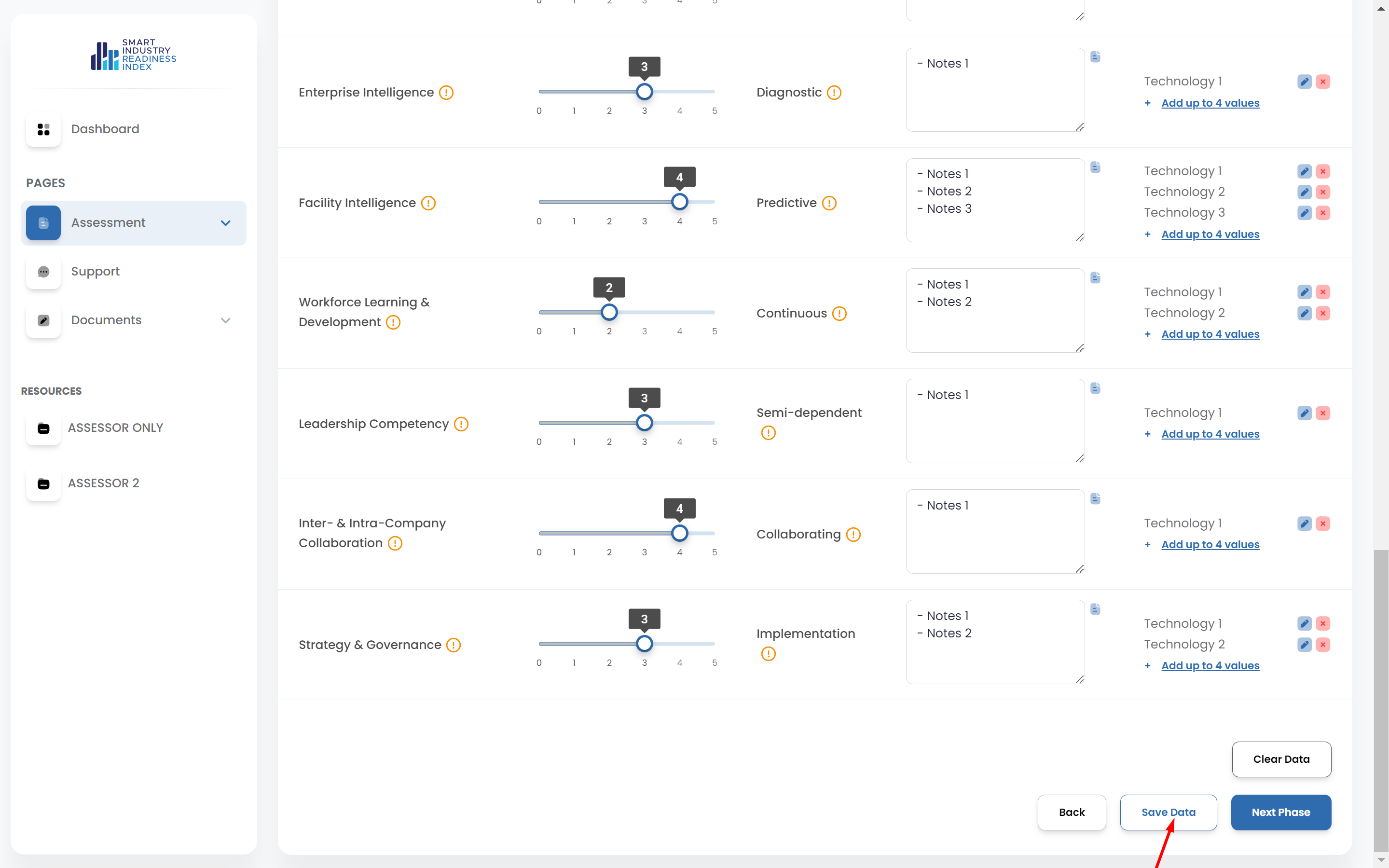This screenshot has width=1389, height=868.
Task: Click the Facility Intelligence slider handle
Action: (680, 202)
